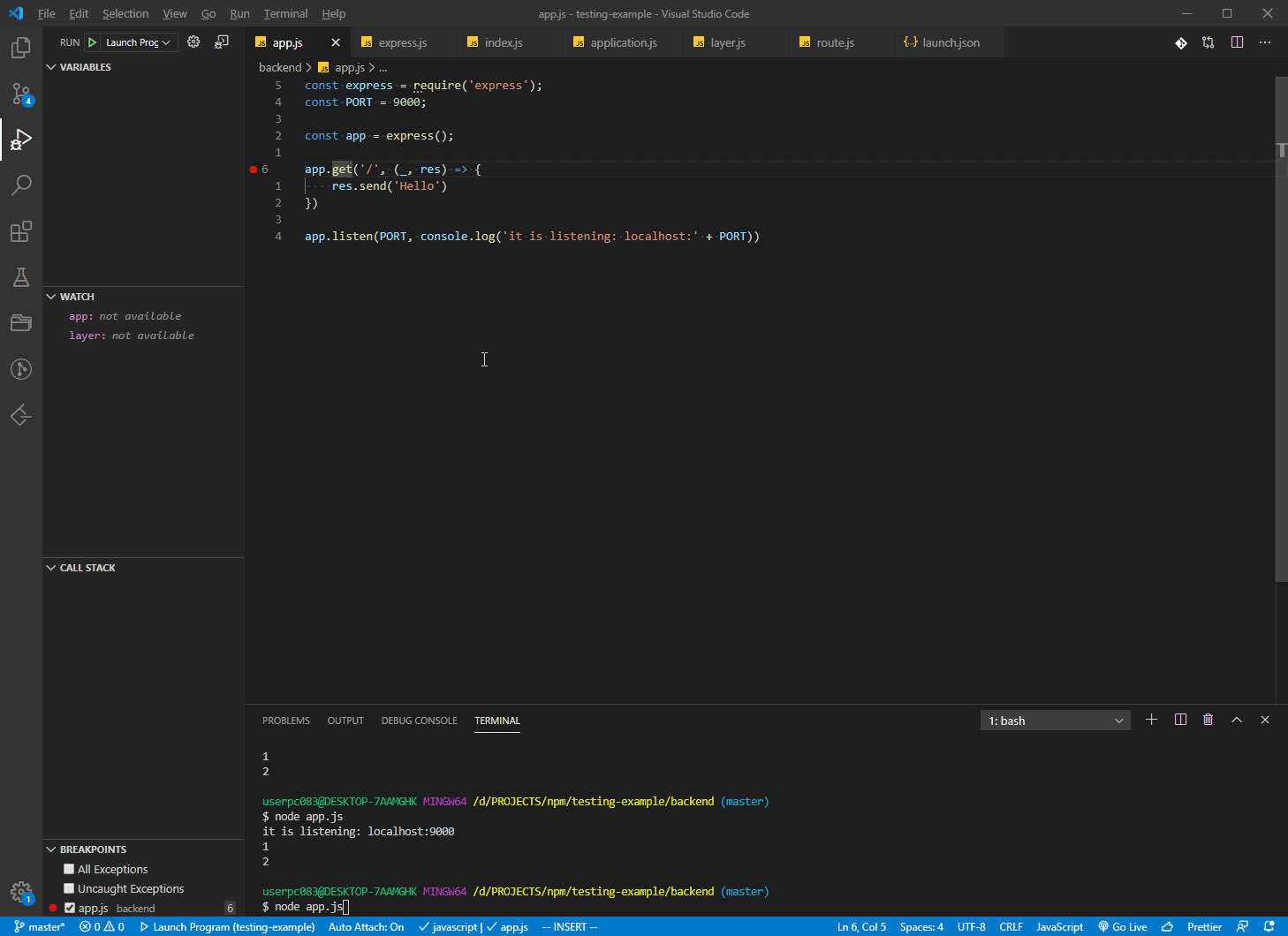Open the Extensions view

click(x=21, y=231)
